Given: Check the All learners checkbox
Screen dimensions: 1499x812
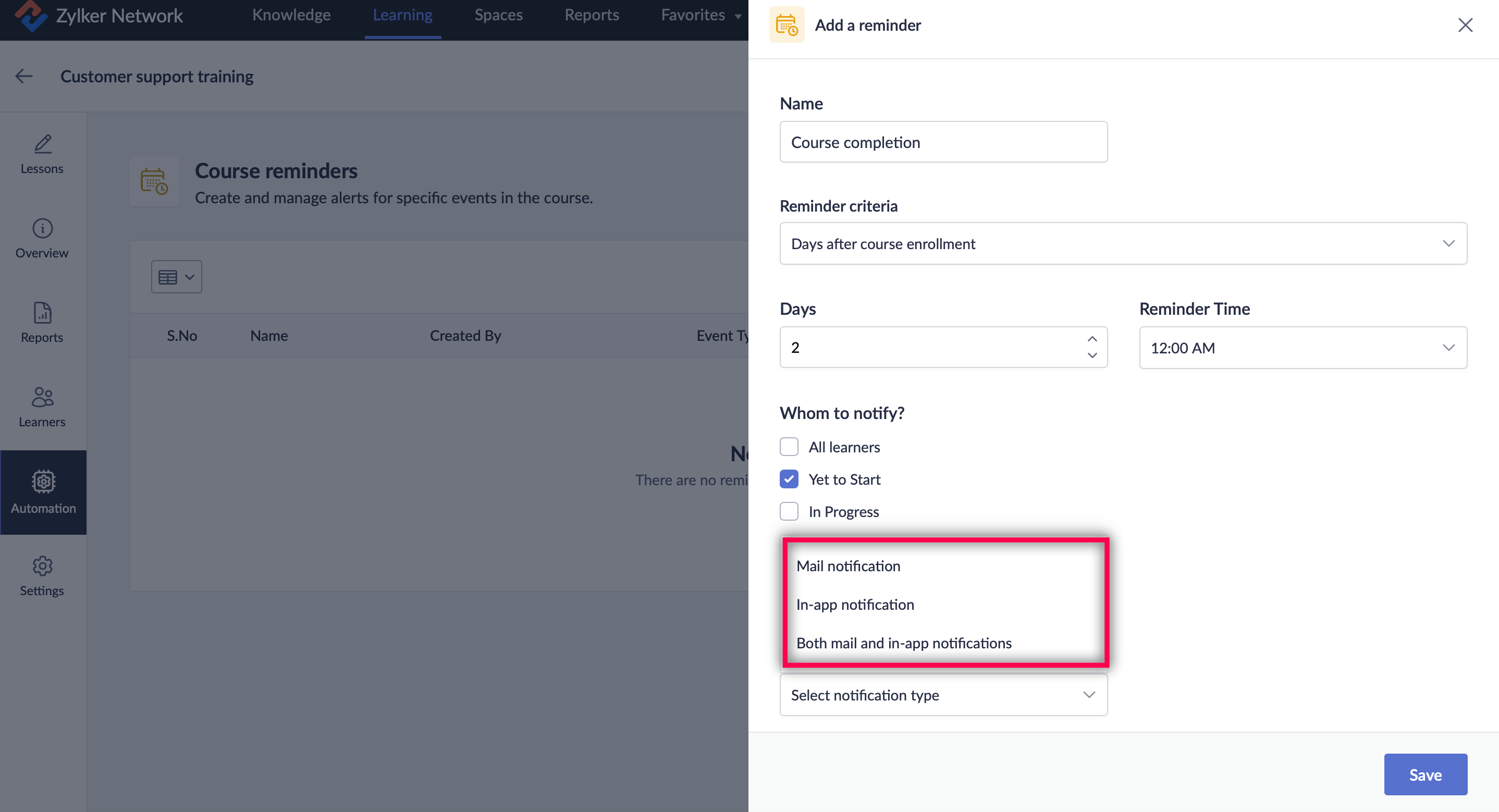Looking at the screenshot, I should click(789, 447).
